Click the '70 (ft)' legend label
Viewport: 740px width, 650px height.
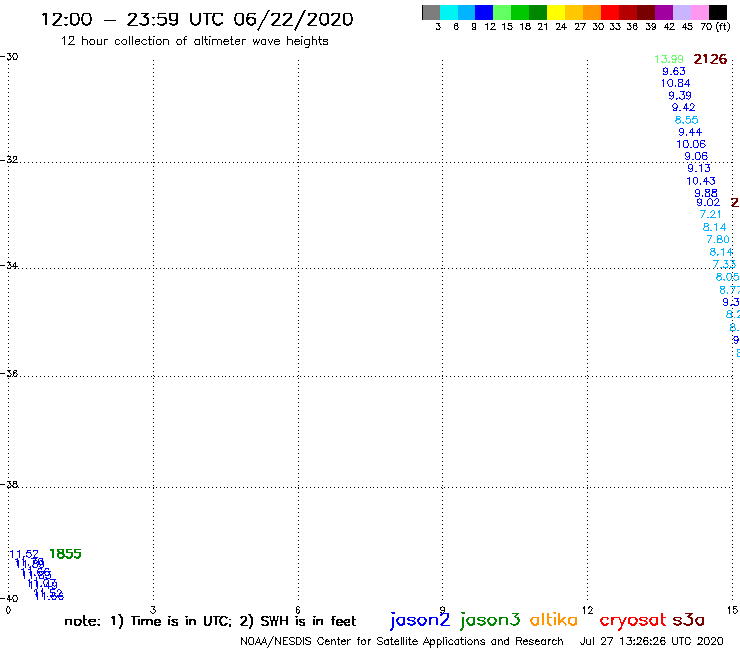pyautogui.click(x=715, y=27)
